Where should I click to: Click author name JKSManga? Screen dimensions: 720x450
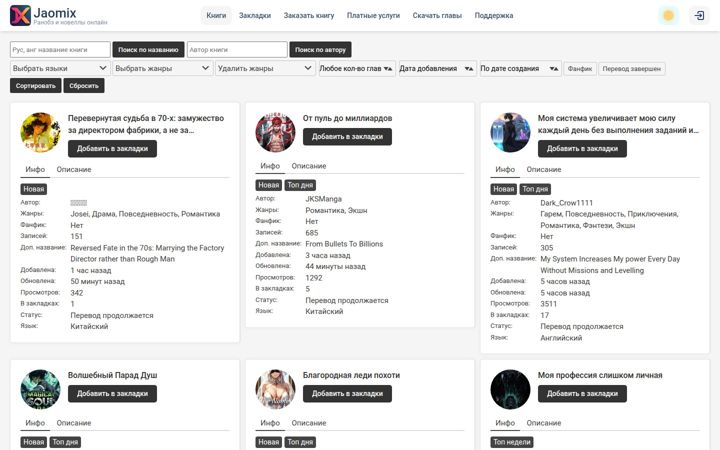(324, 199)
